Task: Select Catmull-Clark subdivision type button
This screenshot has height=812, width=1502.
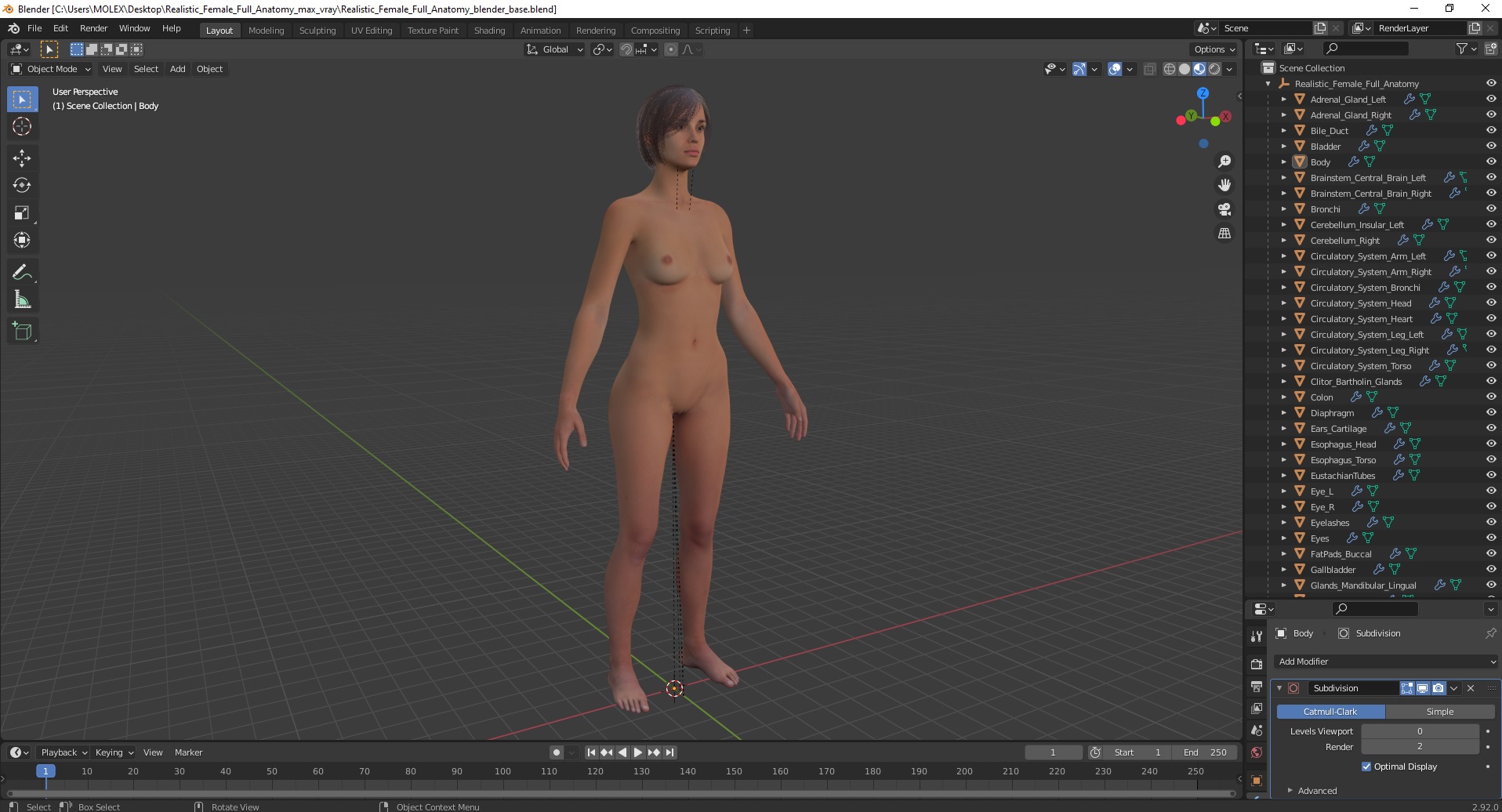Action: coord(1330,712)
